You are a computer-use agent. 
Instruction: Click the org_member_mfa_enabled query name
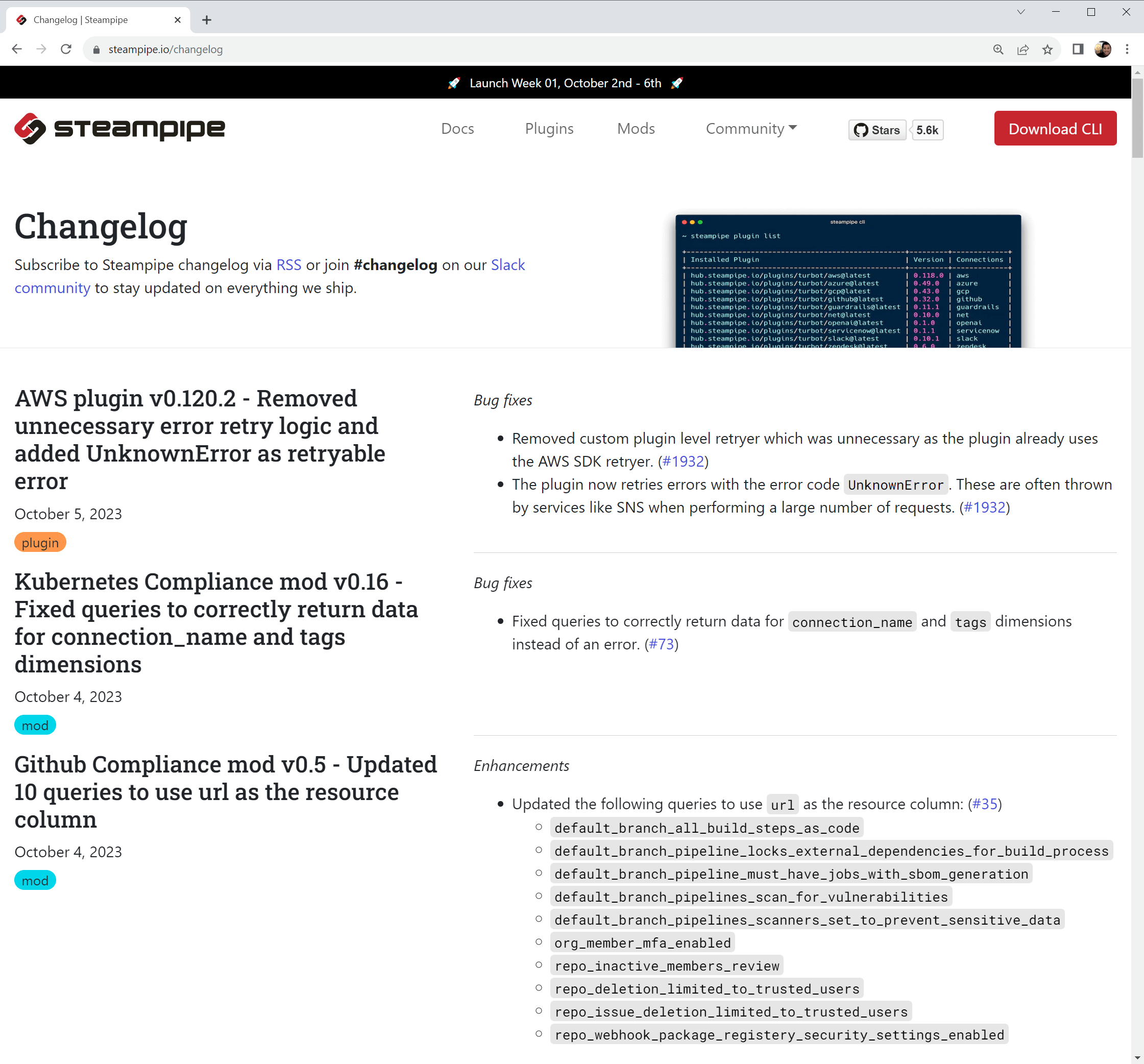click(x=642, y=942)
